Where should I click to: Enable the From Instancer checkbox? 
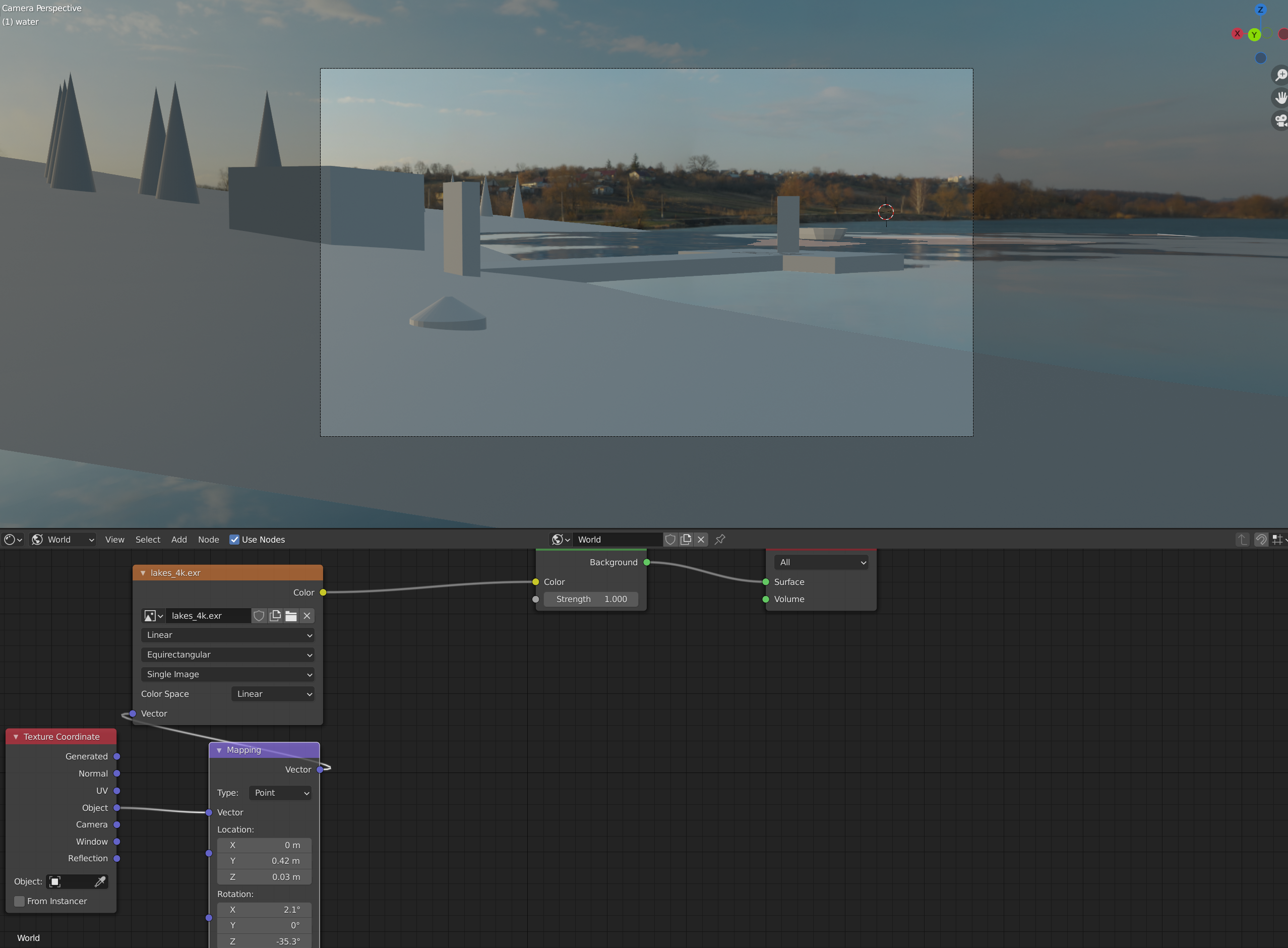click(x=20, y=901)
